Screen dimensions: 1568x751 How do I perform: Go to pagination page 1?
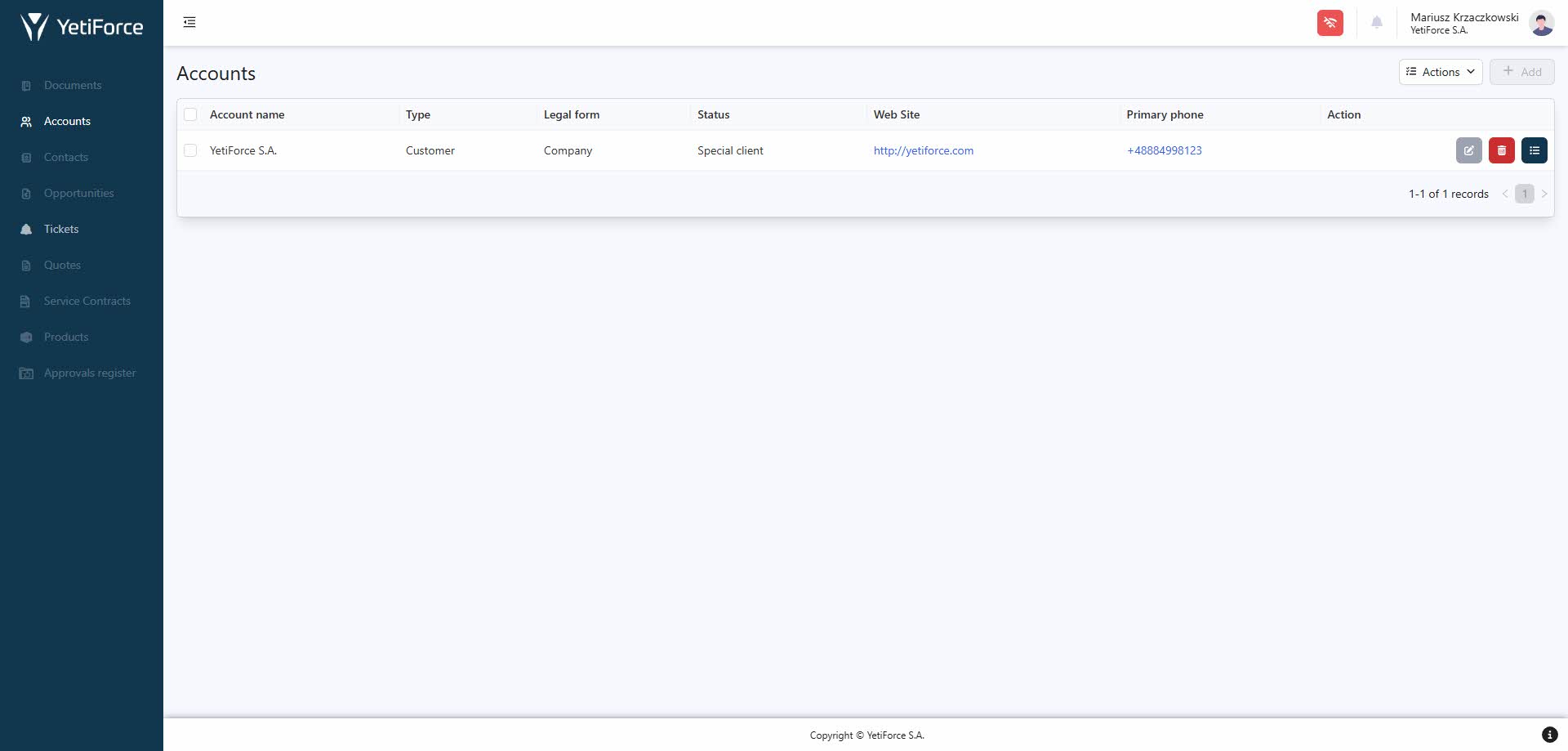point(1524,194)
